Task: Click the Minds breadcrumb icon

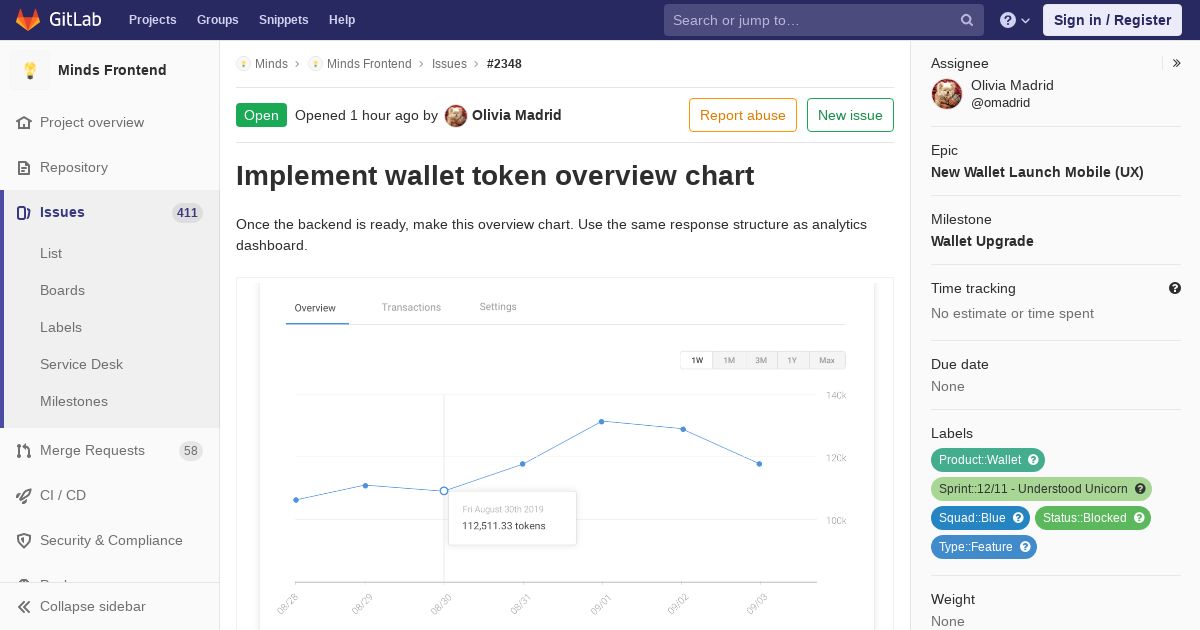Action: point(243,64)
